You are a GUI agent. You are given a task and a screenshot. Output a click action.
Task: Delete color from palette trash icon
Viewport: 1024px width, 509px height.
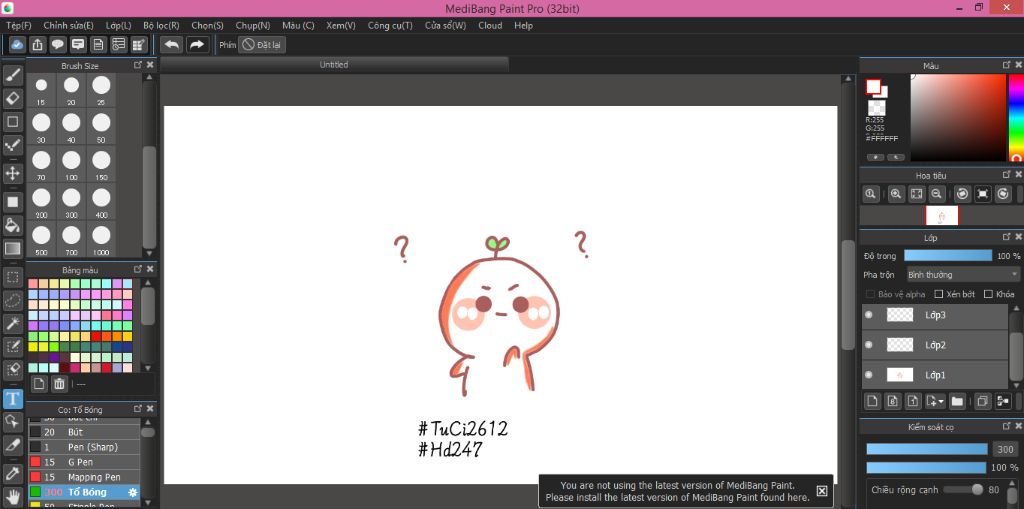pos(59,384)
